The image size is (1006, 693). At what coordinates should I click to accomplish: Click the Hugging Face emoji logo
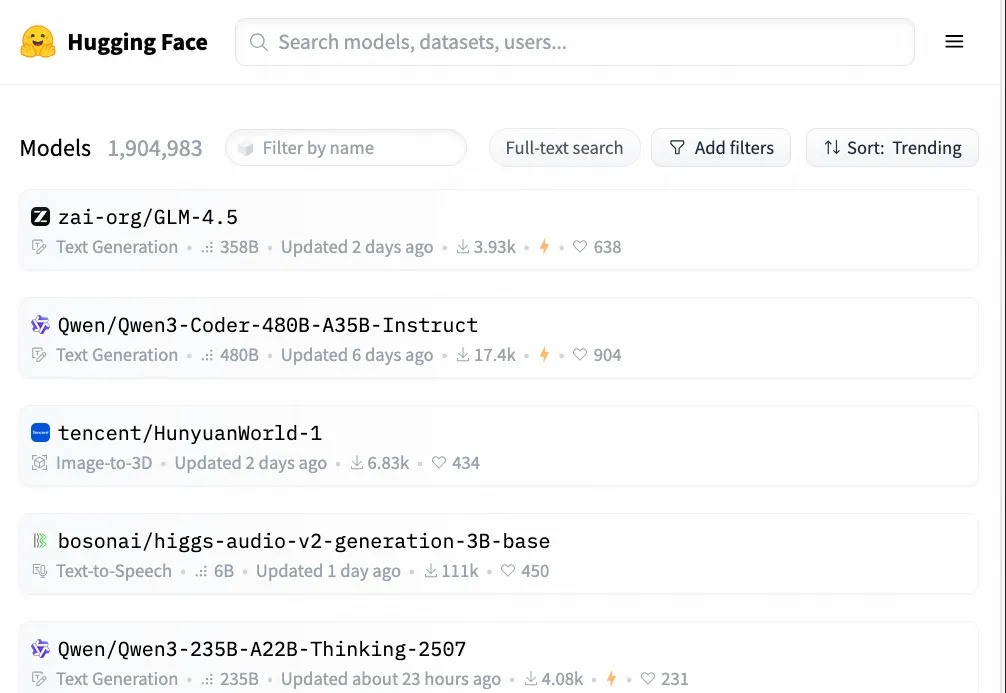[38, 42]
